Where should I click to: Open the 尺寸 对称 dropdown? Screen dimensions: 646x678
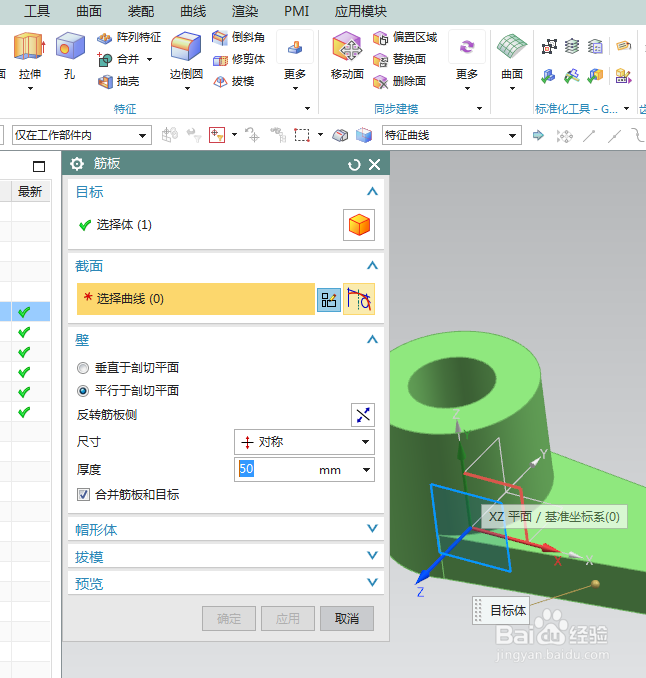tap(304, 442)
